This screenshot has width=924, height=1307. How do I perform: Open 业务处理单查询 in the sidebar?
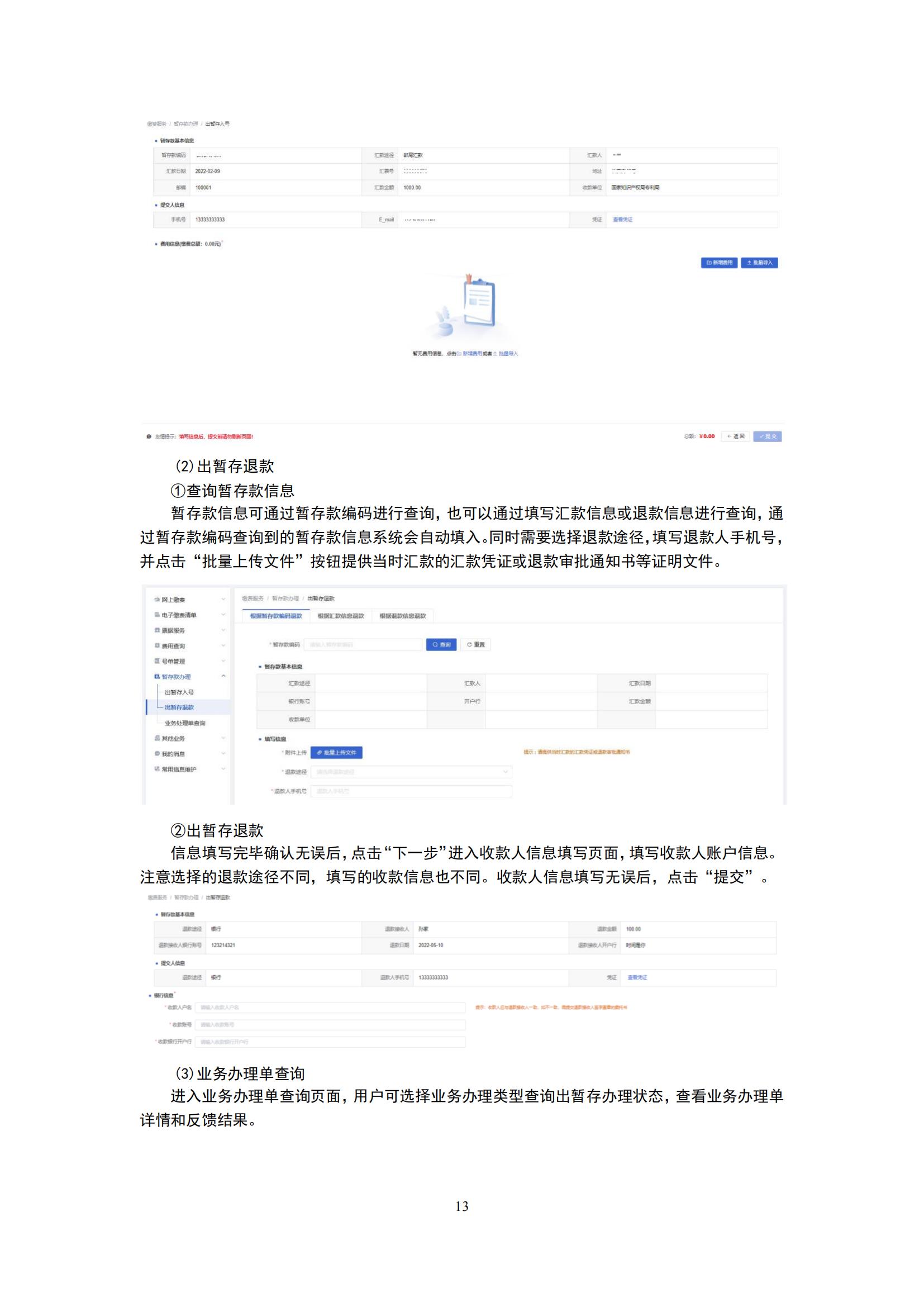[x=185, y=723]
